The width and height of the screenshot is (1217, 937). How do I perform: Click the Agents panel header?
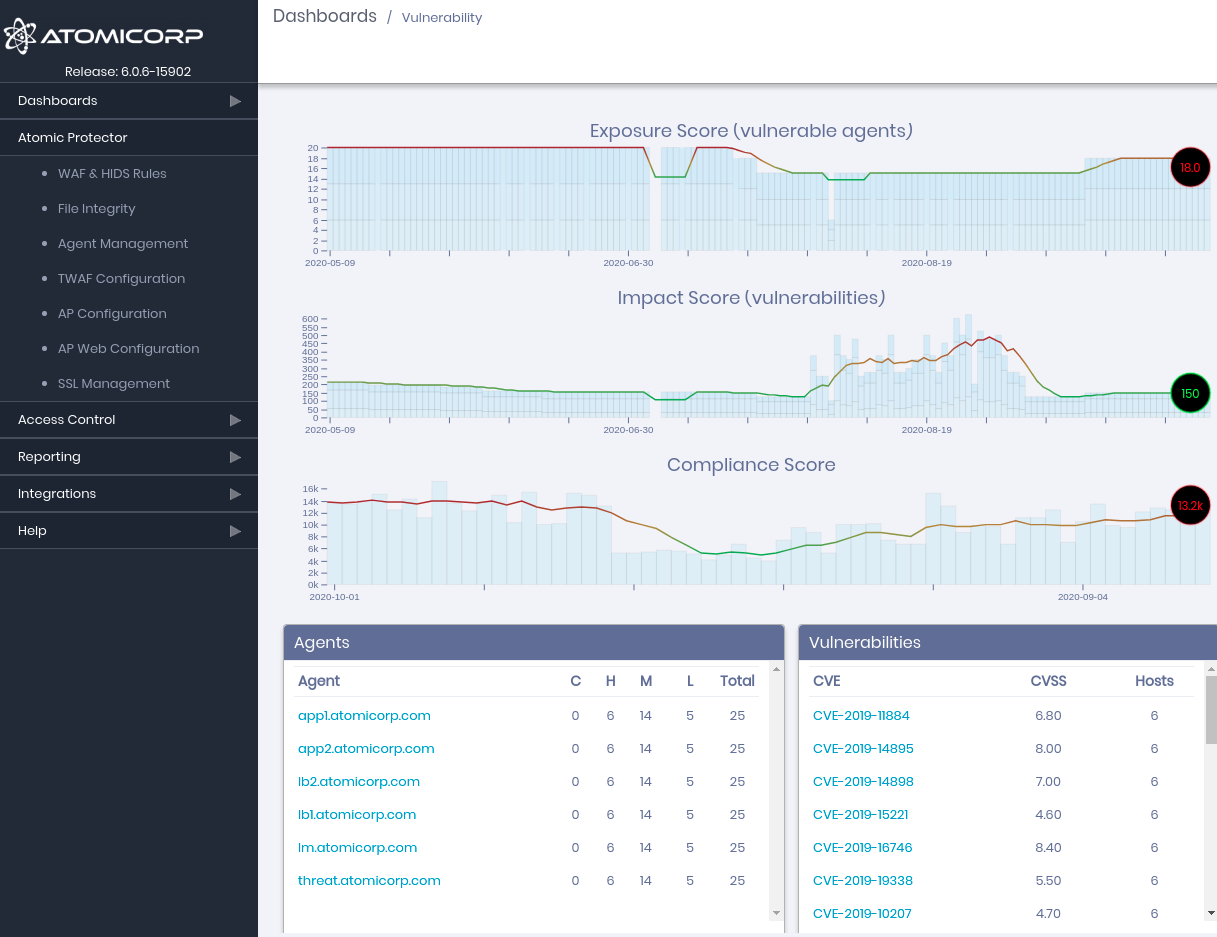tap(534, 643)
